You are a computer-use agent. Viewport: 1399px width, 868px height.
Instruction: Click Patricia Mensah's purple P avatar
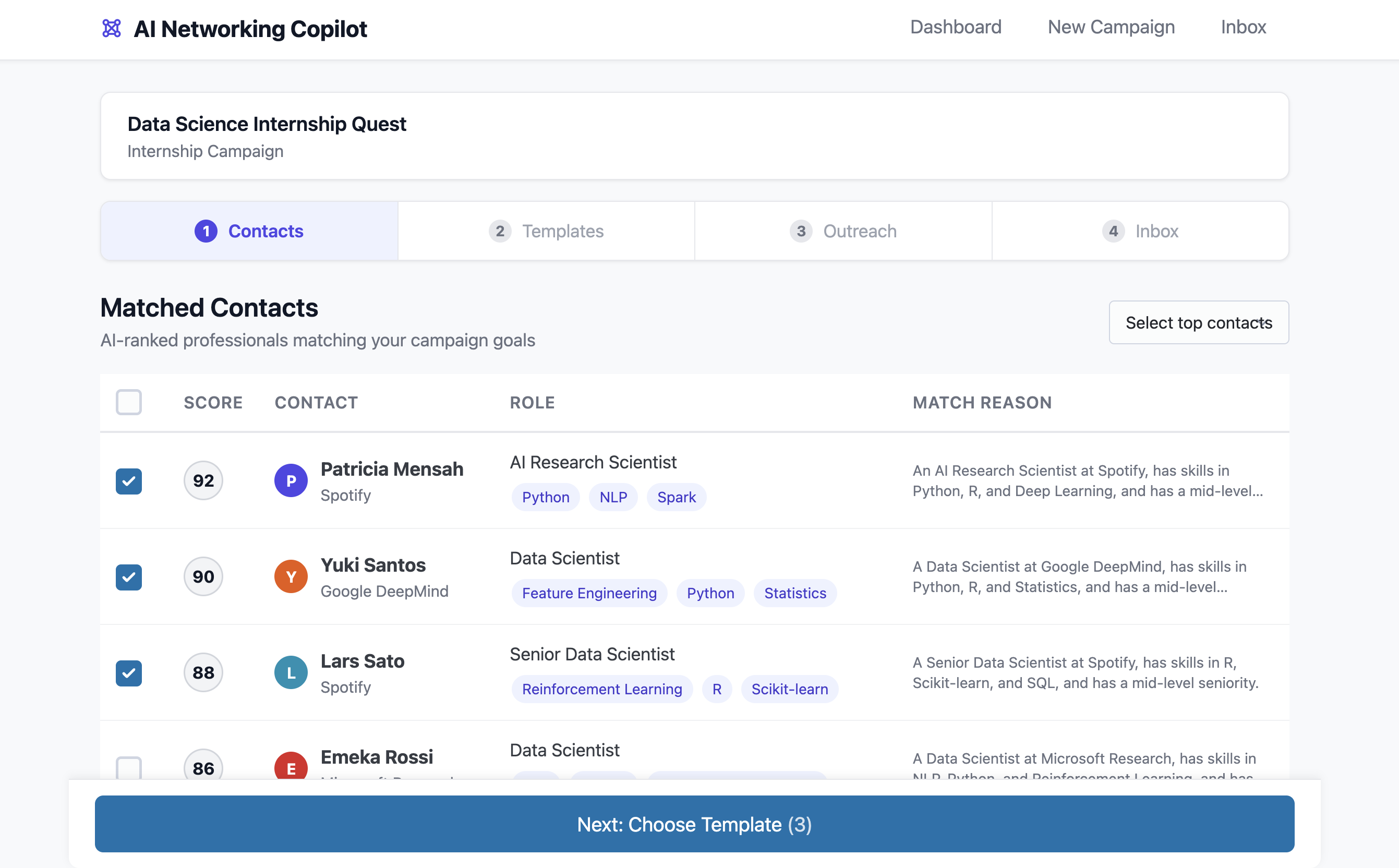coord(291,480)
